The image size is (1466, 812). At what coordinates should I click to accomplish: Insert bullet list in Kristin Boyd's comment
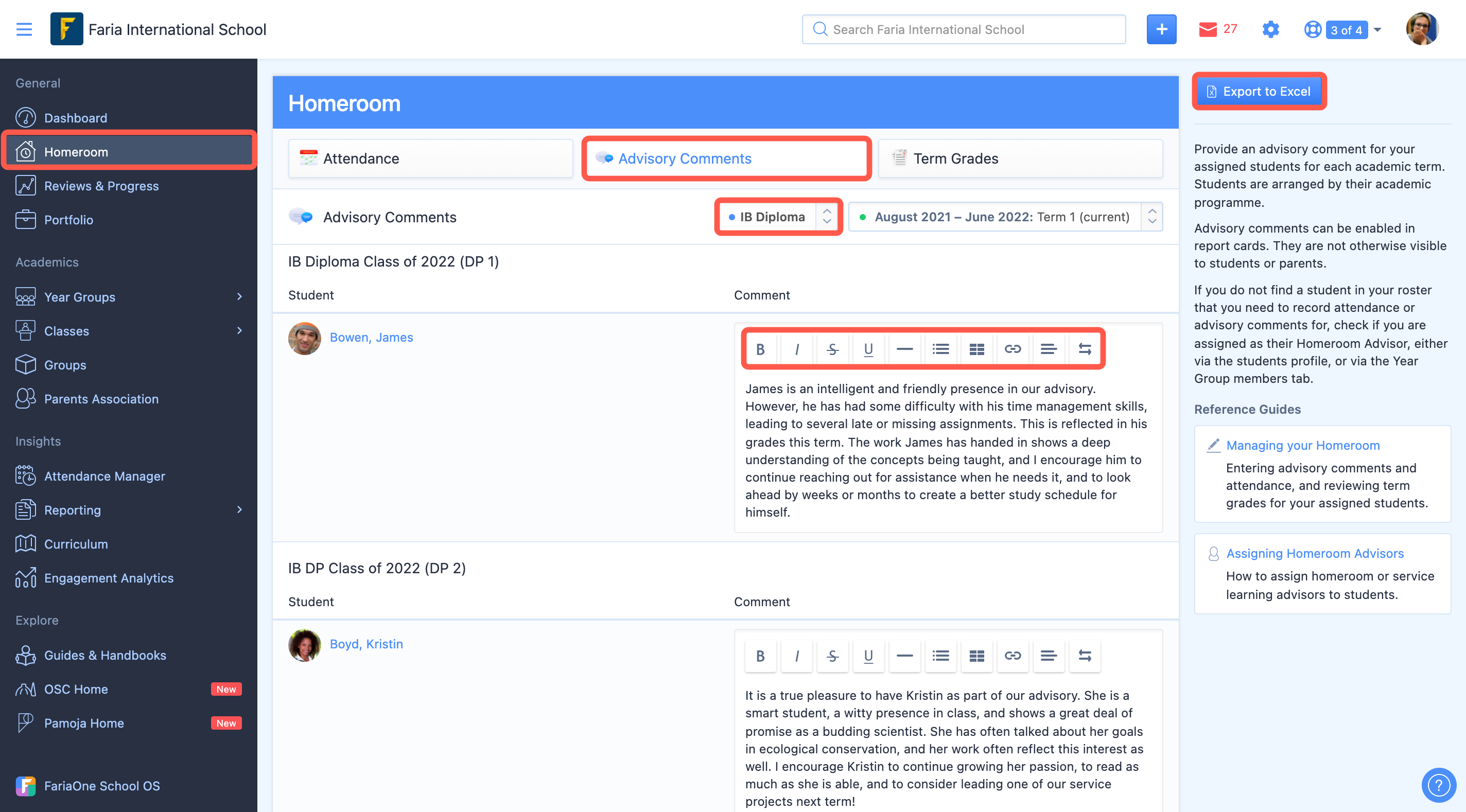(941, 656)
